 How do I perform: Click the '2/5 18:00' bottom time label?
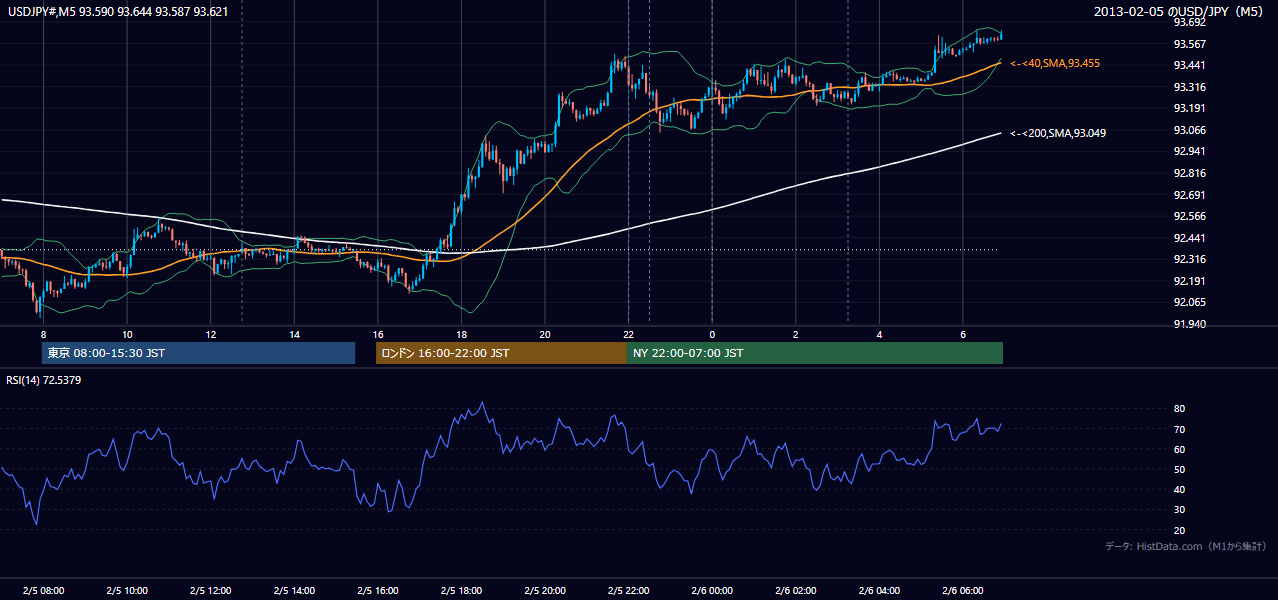coord(461,590)
